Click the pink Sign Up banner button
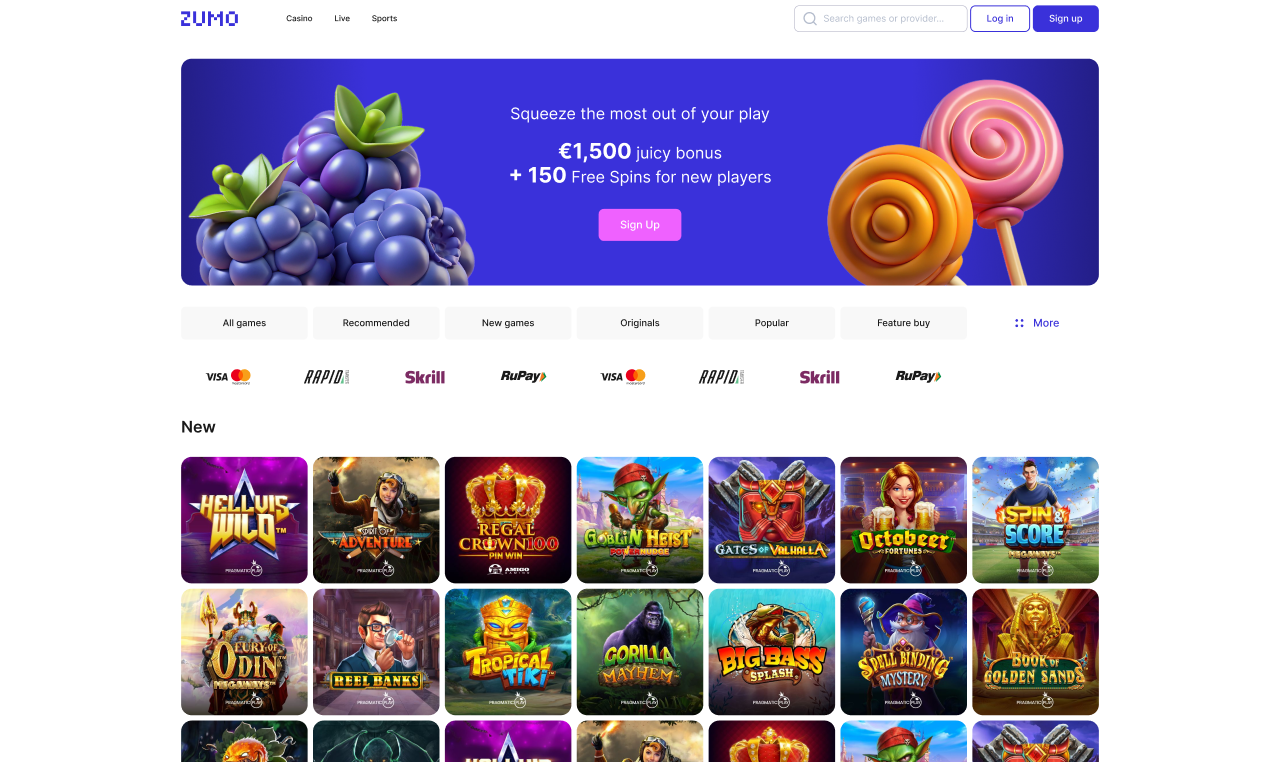This screenshot has height=762, width=1280. [x=640, y=225]
